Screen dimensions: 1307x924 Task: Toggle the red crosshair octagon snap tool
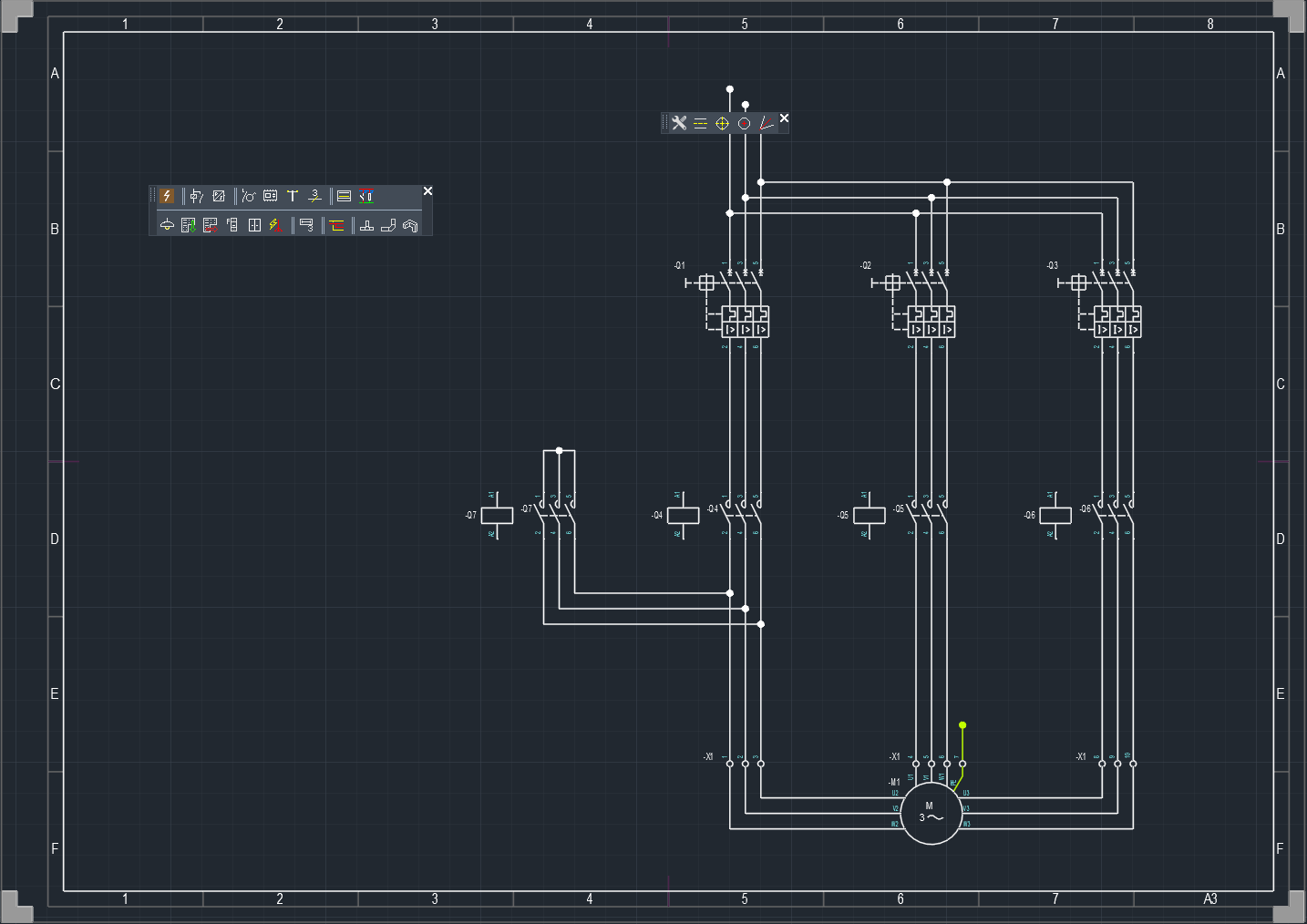tap(745, 123)
